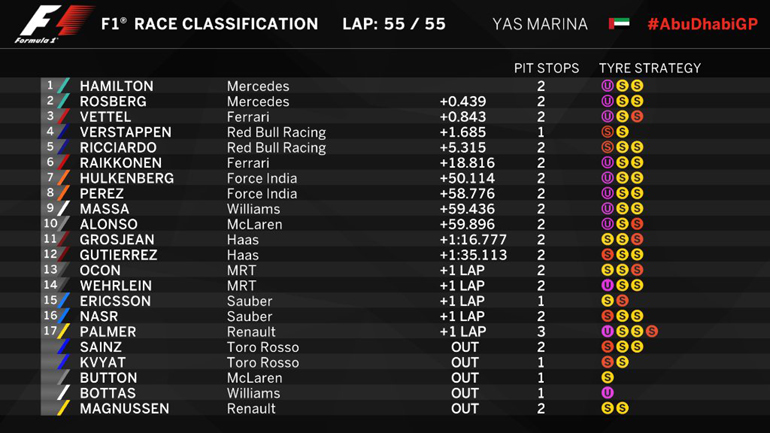Click Wehrlein's purple ultrasoft tyre icon
This screenshot has height=433, width=770.
point(607,286)
